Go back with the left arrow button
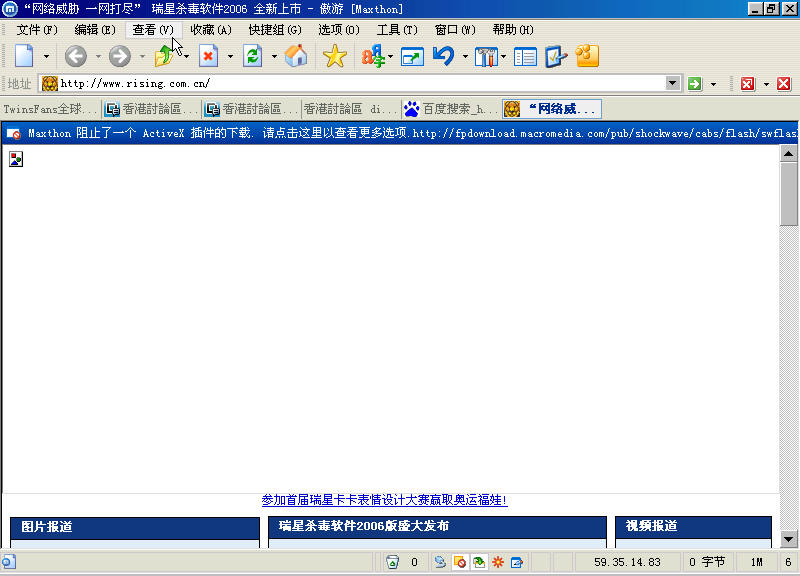 (76, 56)
